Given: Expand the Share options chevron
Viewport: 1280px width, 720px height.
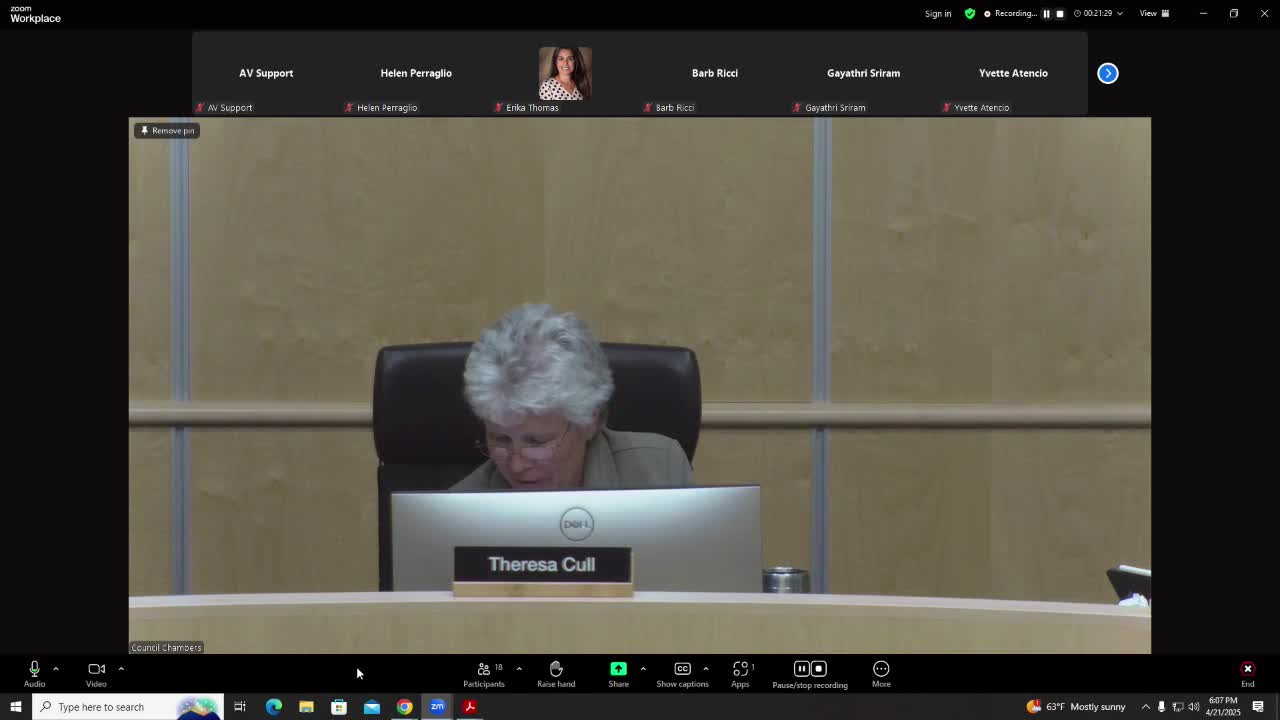Looking at the screenshot, I should [643, 668].
